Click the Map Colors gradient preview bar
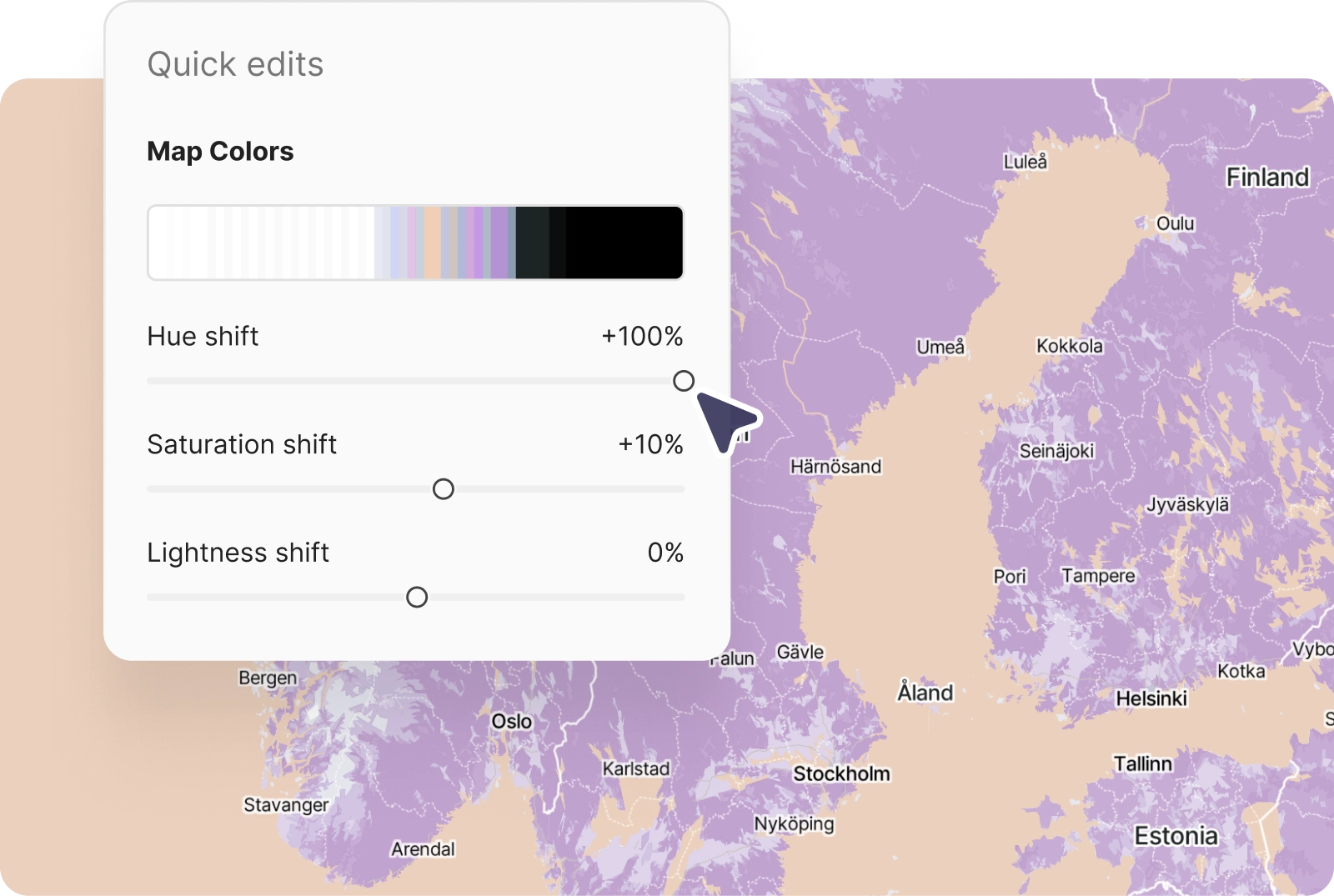This screenshot has height=896, width=1334. click(414, 242)
